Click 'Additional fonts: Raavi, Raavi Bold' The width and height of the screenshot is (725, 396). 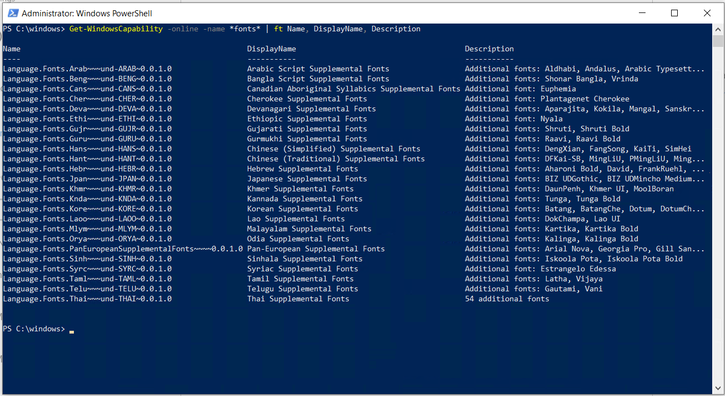[543, 139]
